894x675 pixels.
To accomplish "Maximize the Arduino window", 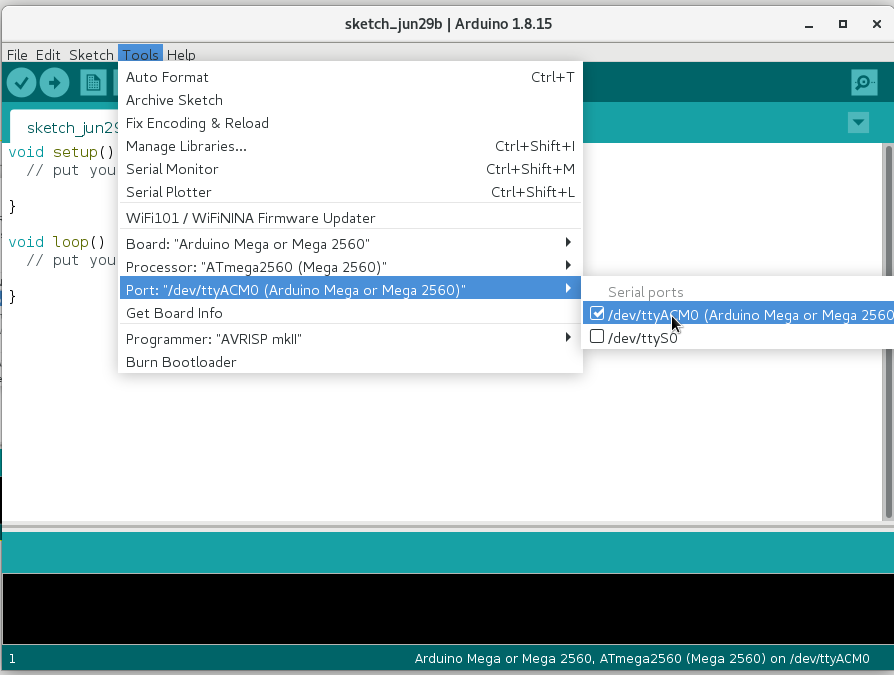I will tap(843, 23).
